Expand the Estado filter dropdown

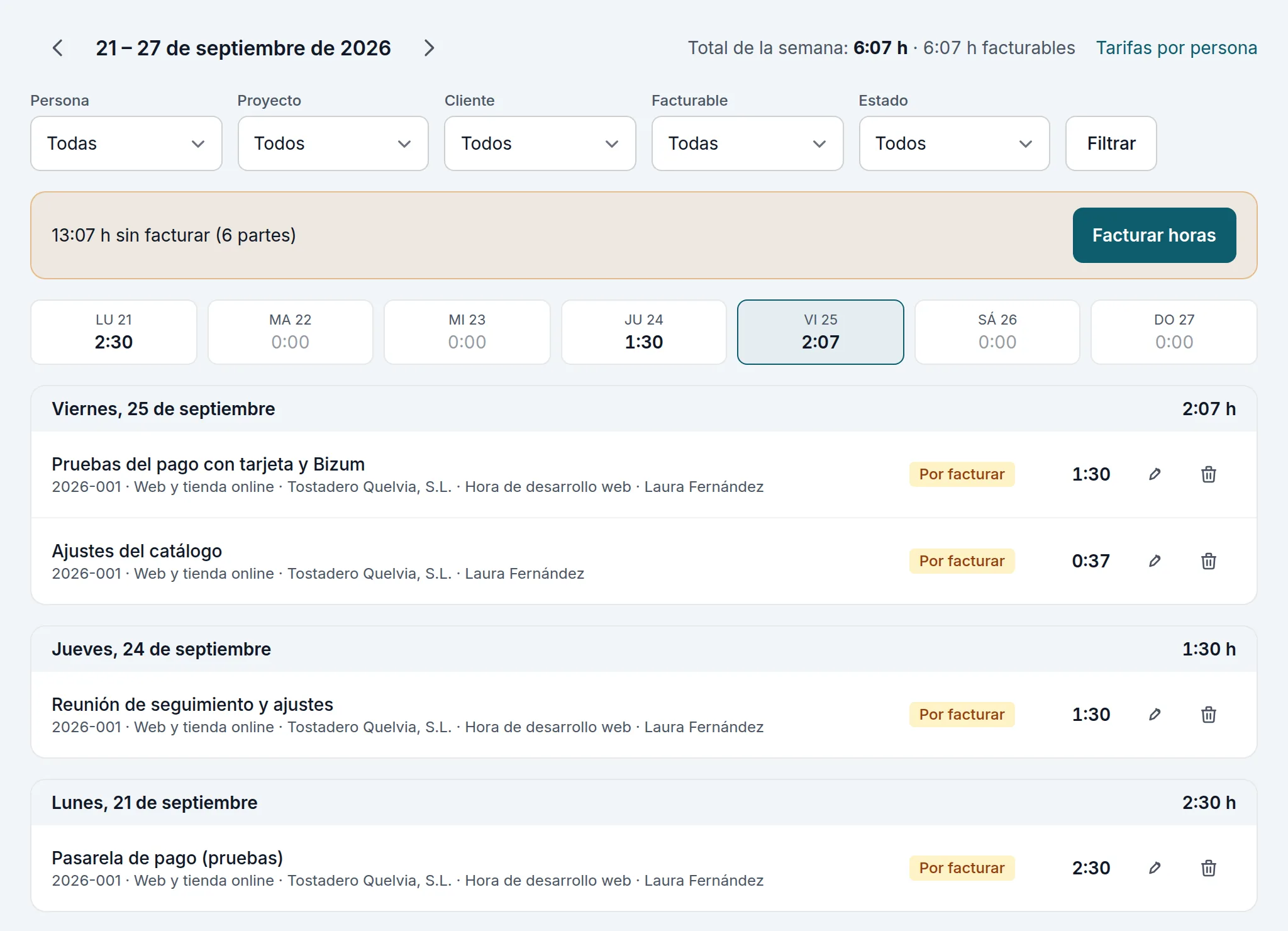(x=954, y=143)
